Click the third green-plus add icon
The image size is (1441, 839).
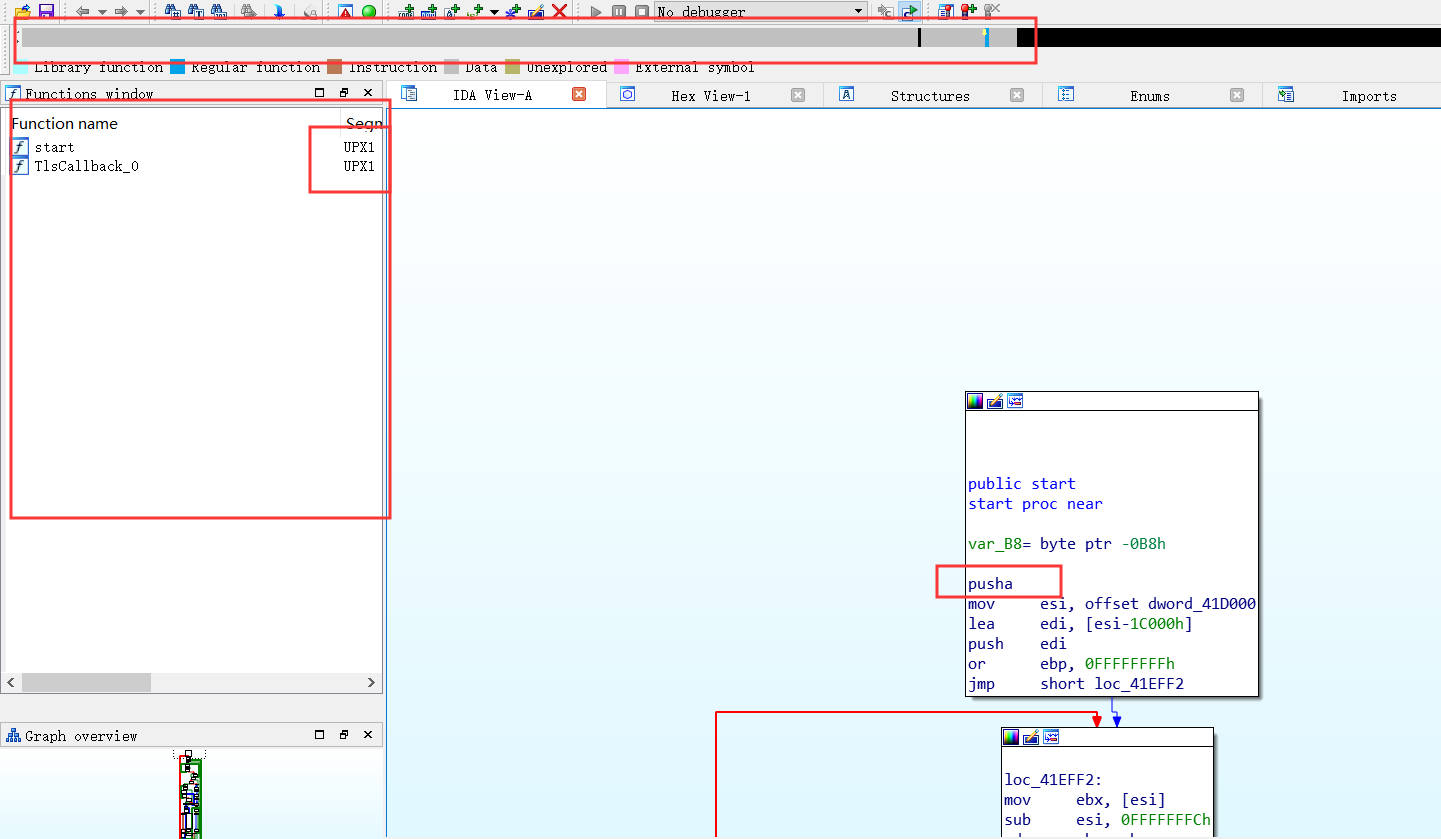pyautogui.click(x=453, y=11)
